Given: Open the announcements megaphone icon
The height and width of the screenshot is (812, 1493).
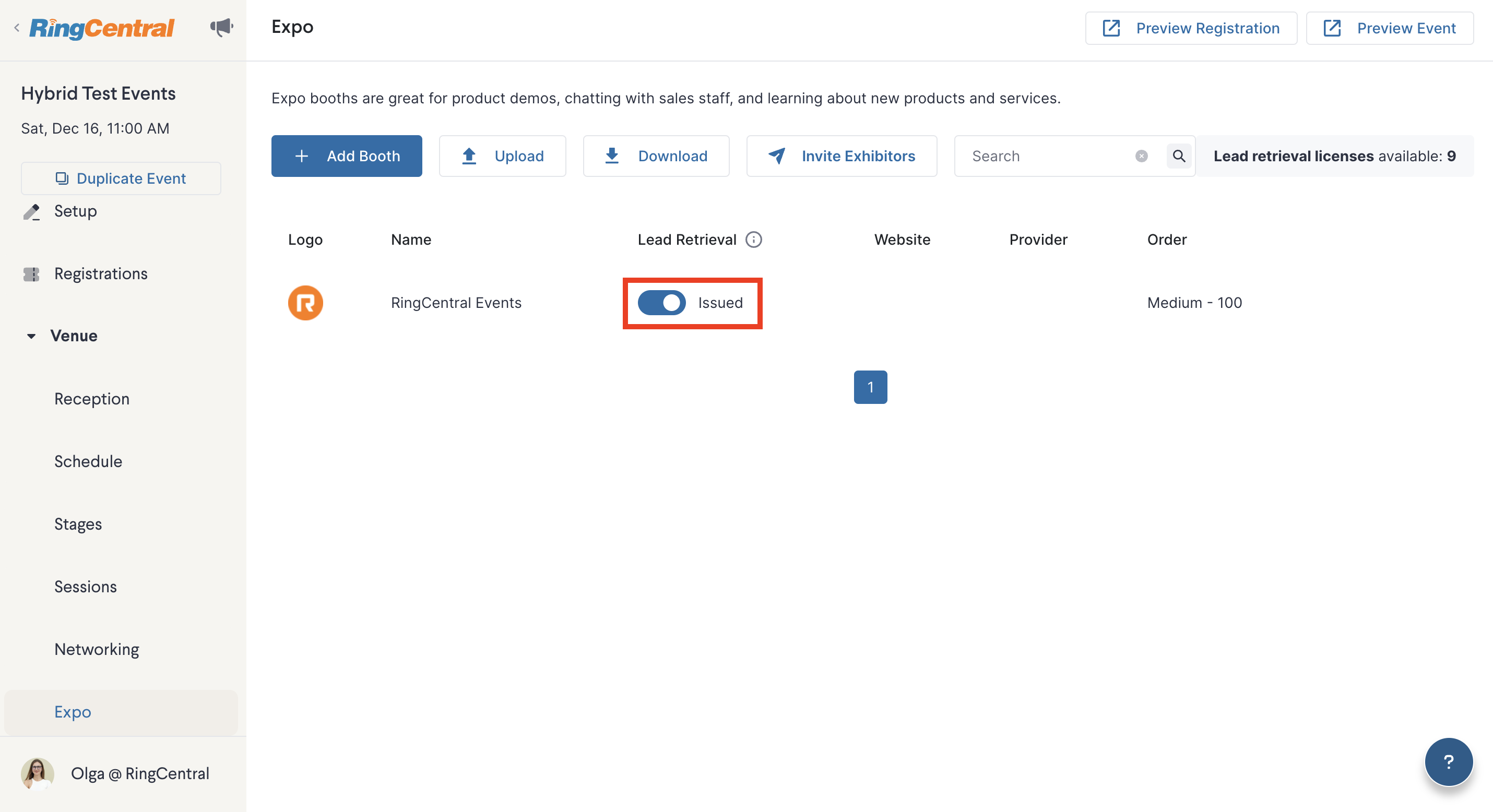Looking at the screenshot, I should point(221,27).
